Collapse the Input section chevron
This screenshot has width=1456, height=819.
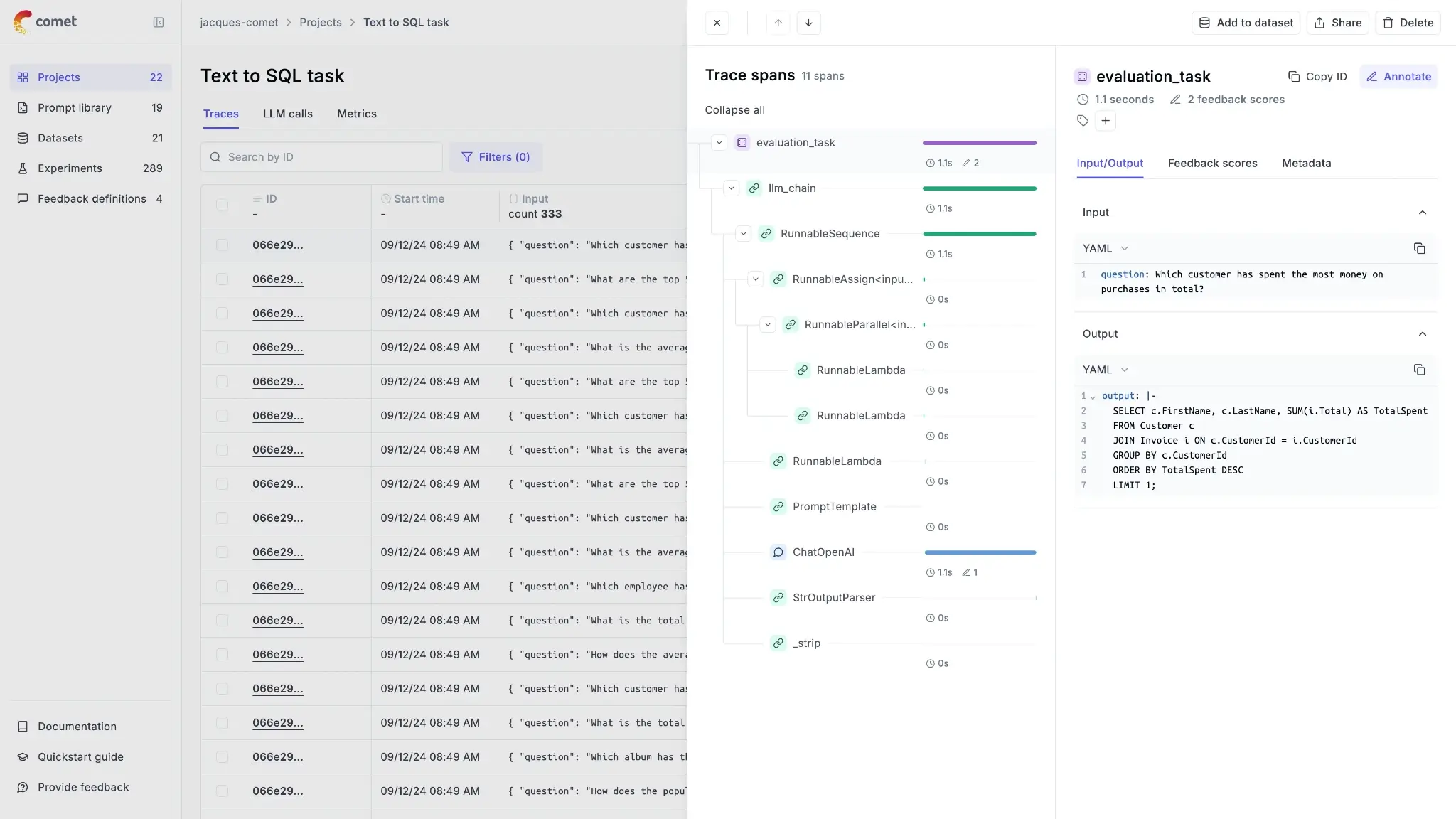pos(1422,213)
